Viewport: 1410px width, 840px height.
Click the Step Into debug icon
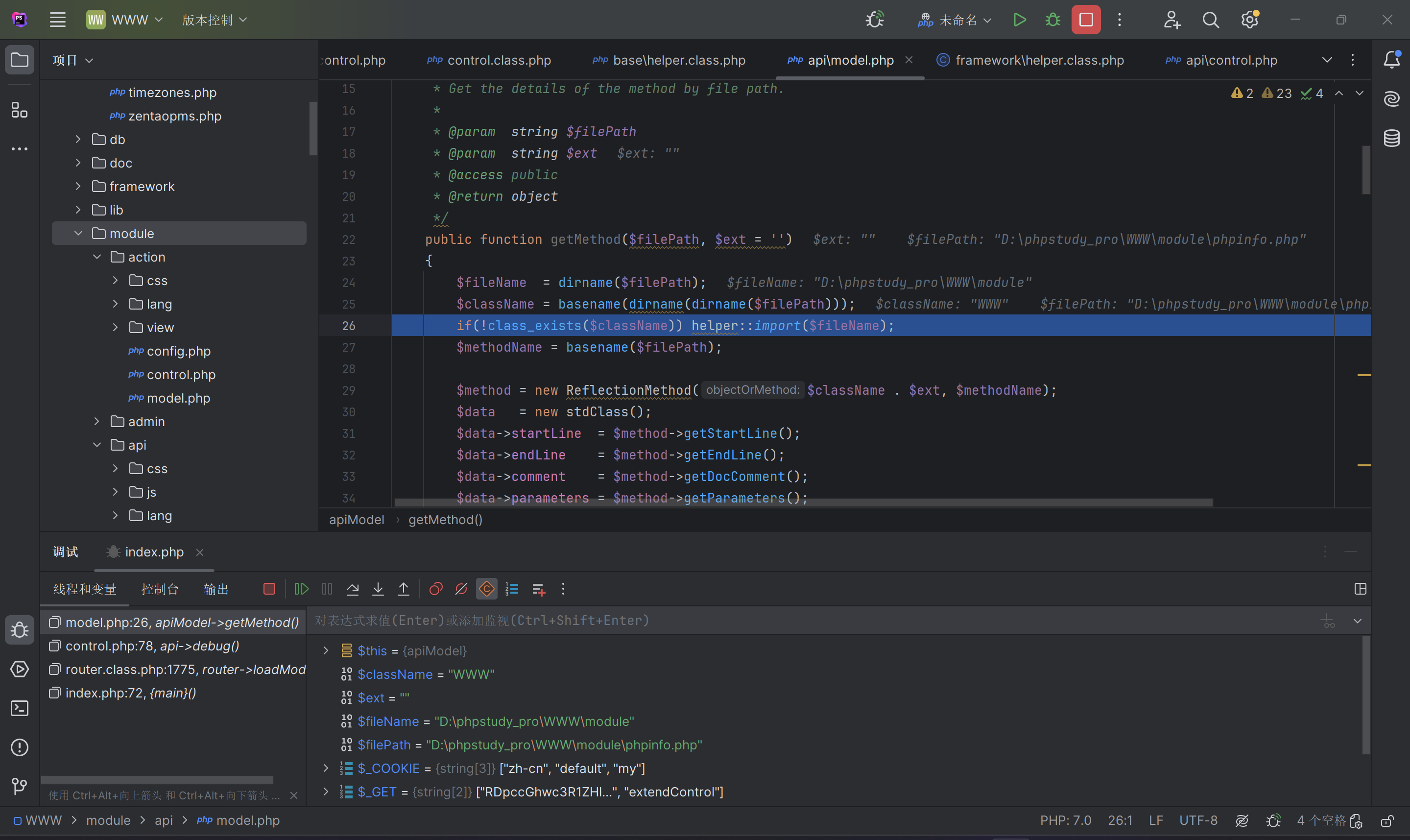378,589
